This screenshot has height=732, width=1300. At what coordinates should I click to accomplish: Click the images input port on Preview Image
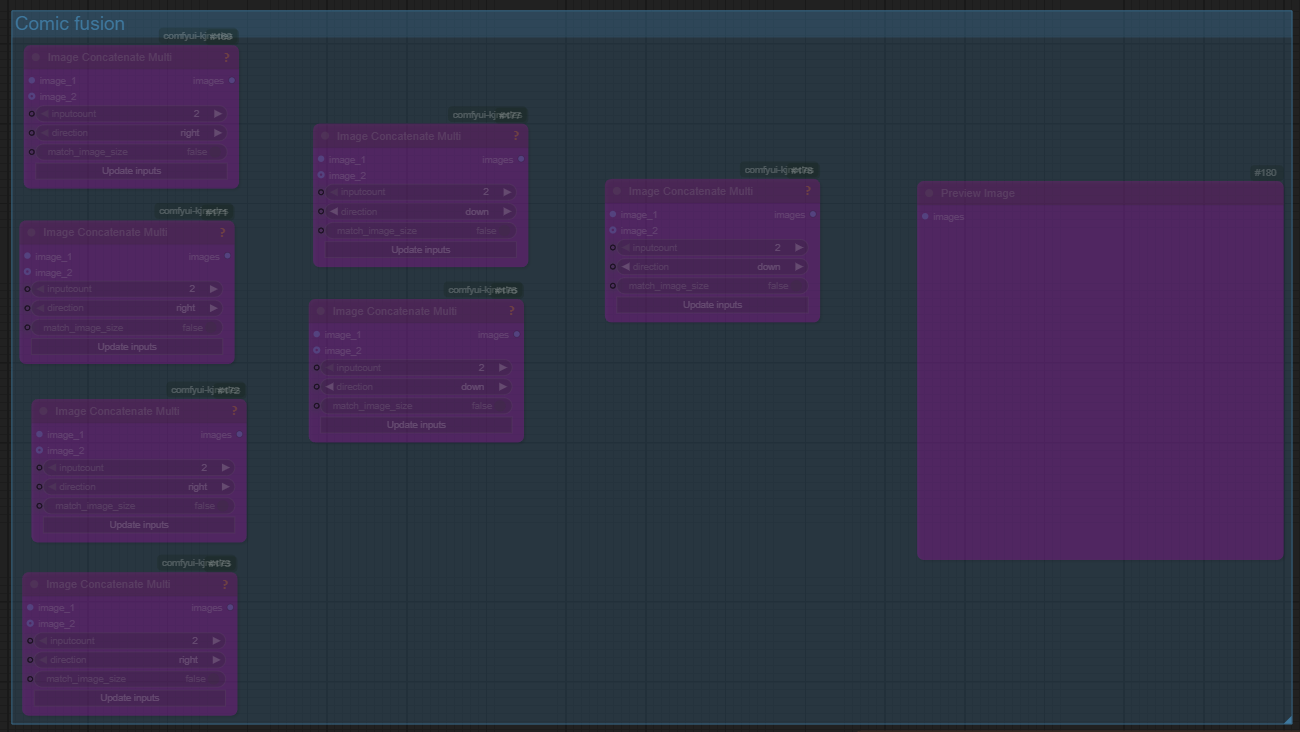click(x=925, y=216)
